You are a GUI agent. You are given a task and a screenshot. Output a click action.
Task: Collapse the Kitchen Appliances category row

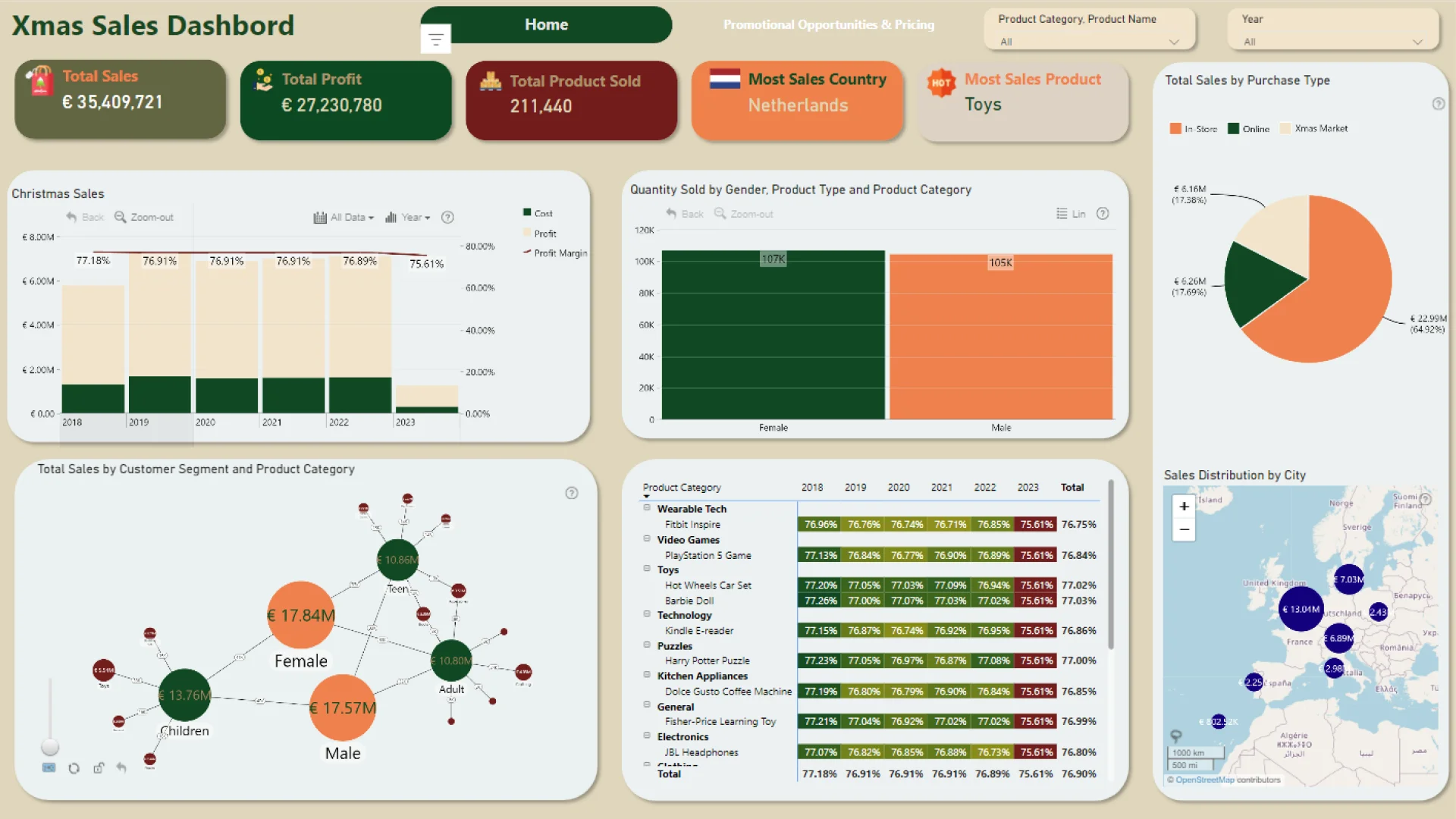[647, 675]
